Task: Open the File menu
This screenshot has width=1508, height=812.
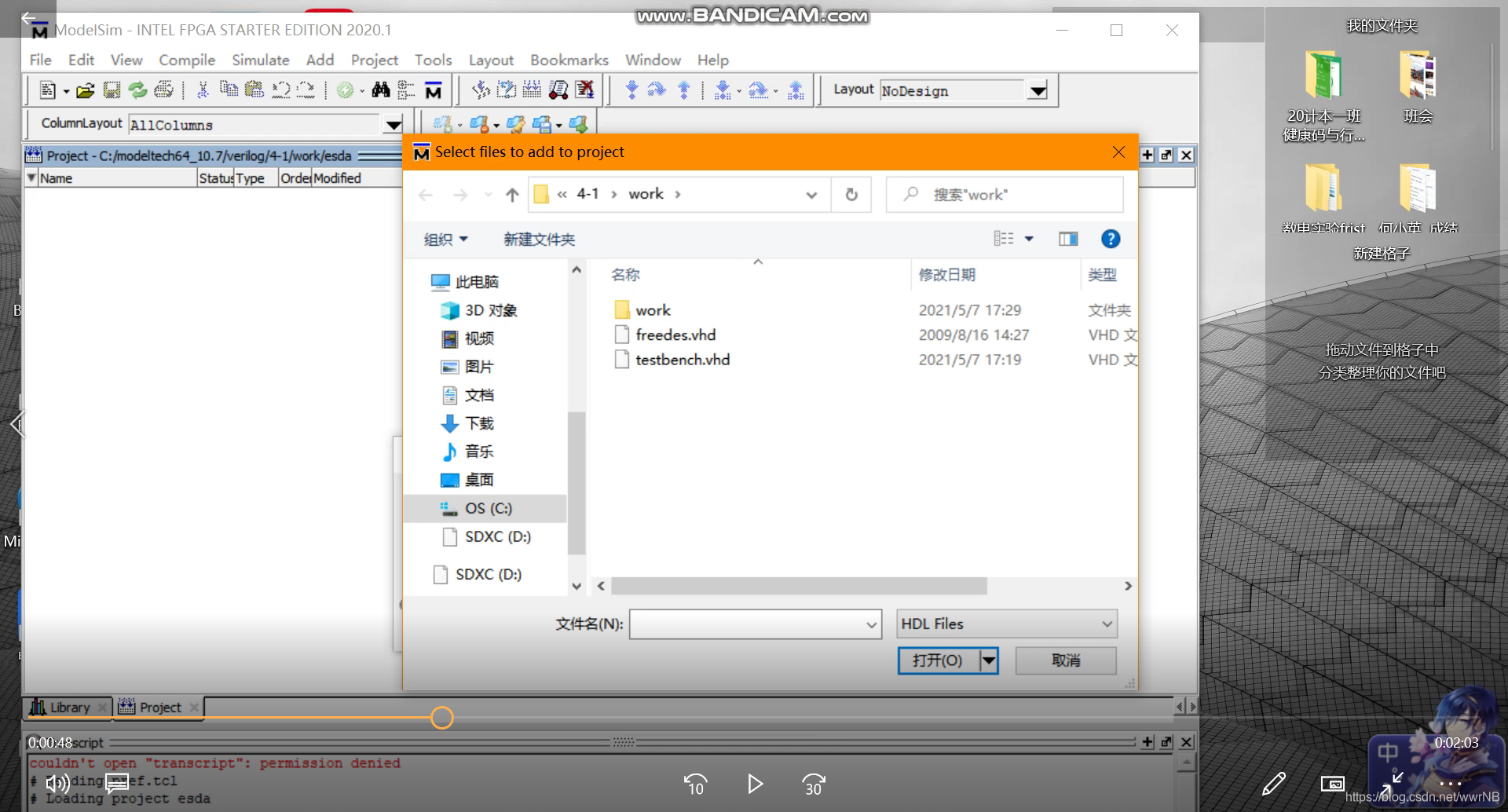Action: 40,60
